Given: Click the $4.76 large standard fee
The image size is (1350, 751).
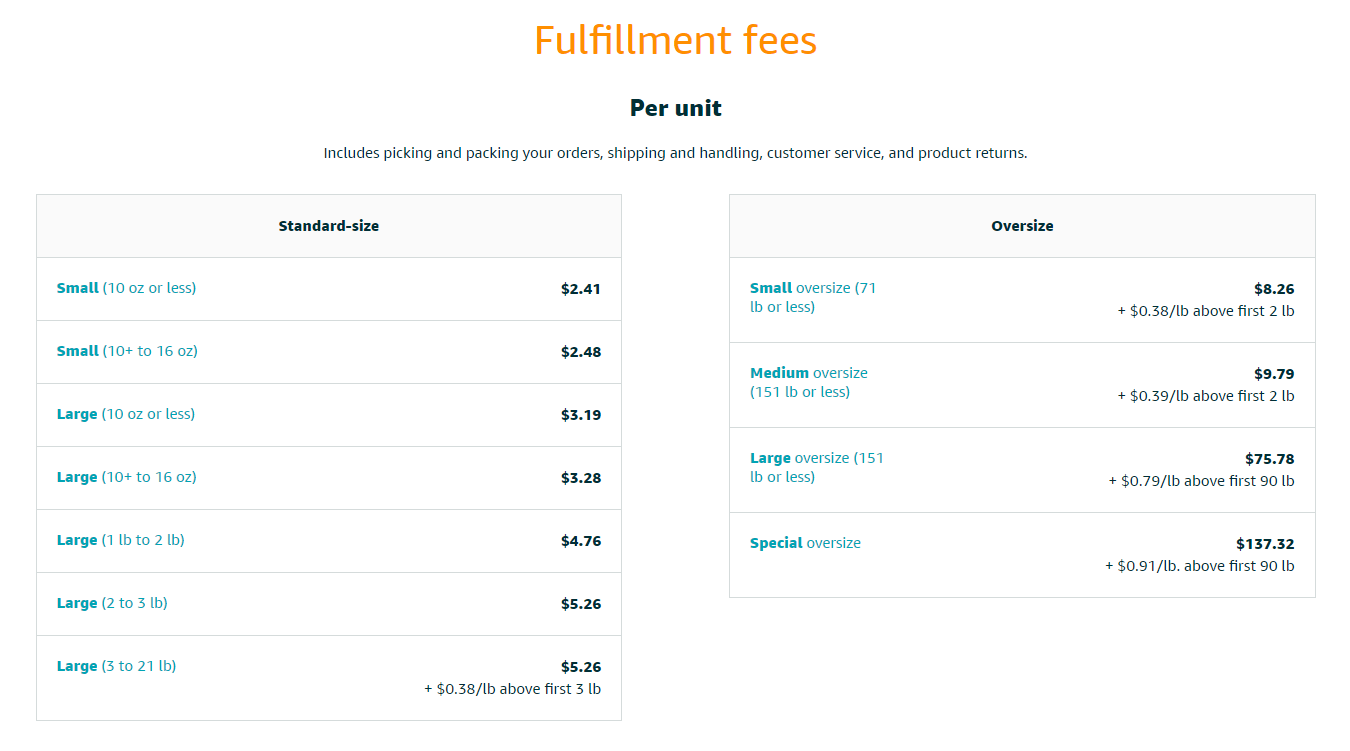Looking at the screenshot, I should pos(581,541).
